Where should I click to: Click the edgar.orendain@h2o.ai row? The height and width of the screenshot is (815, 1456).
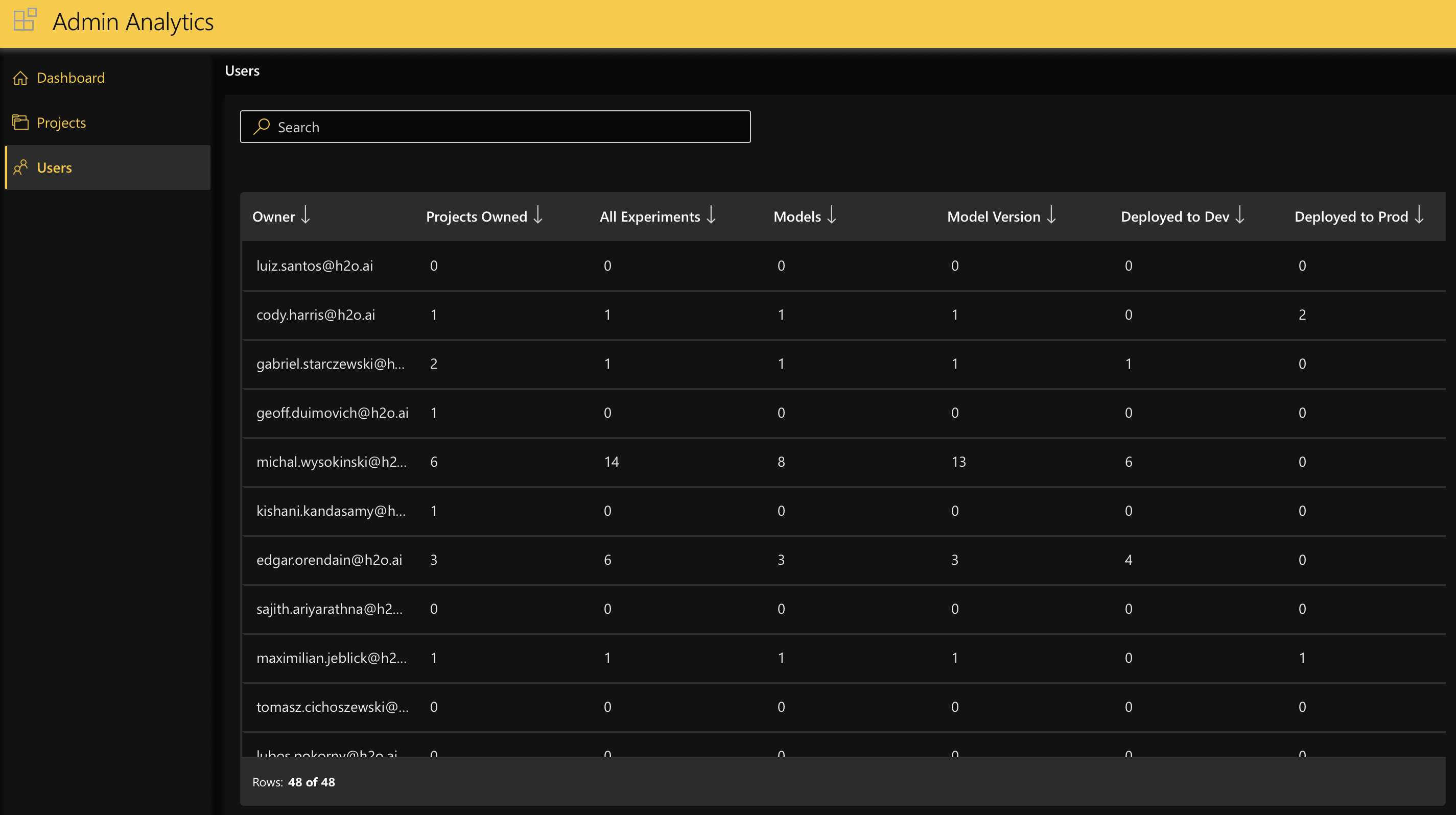coord(330,560)
